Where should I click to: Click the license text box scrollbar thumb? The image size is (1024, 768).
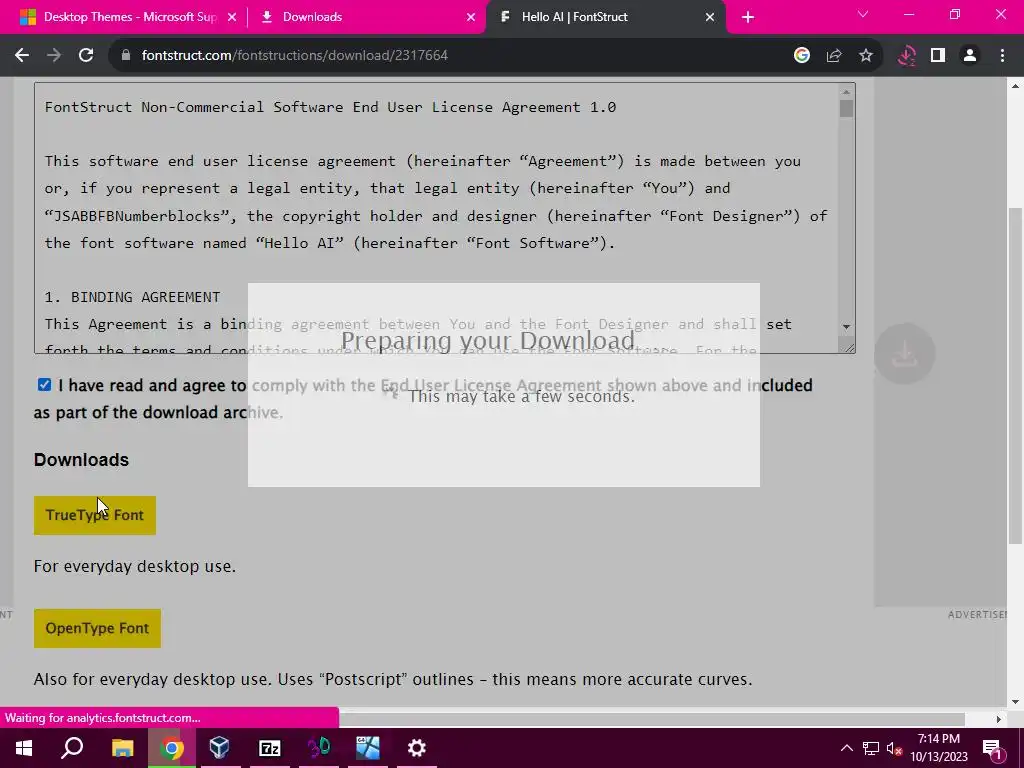[x=846, y=108]
